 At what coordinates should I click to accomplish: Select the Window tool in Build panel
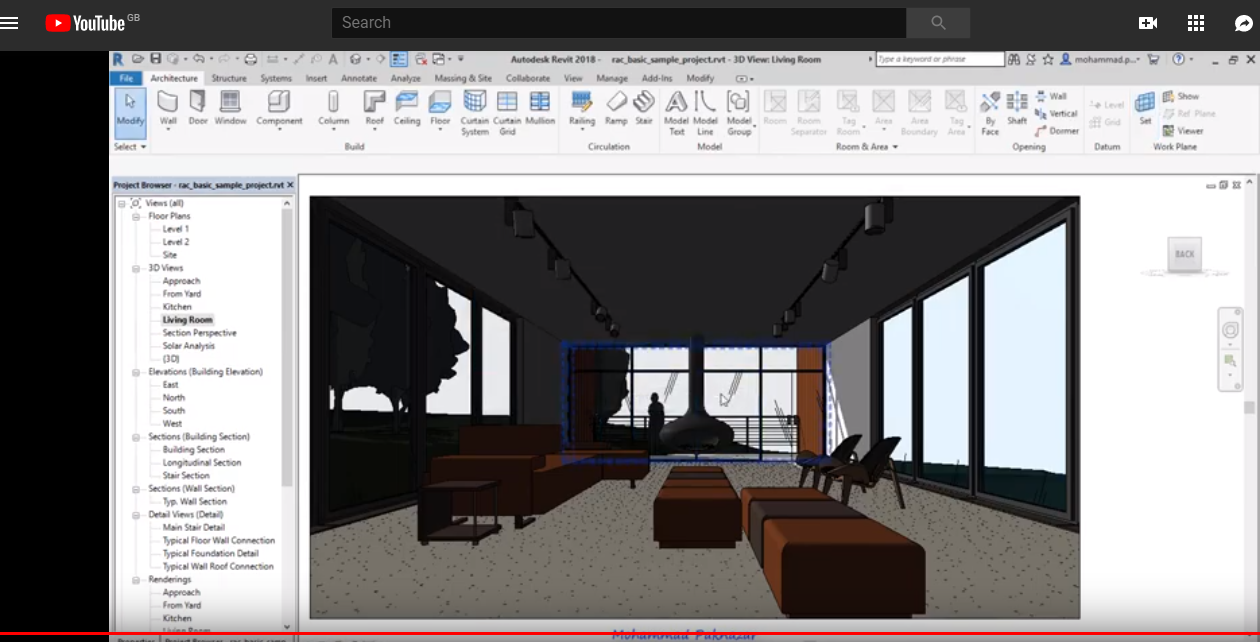(230, 109)
